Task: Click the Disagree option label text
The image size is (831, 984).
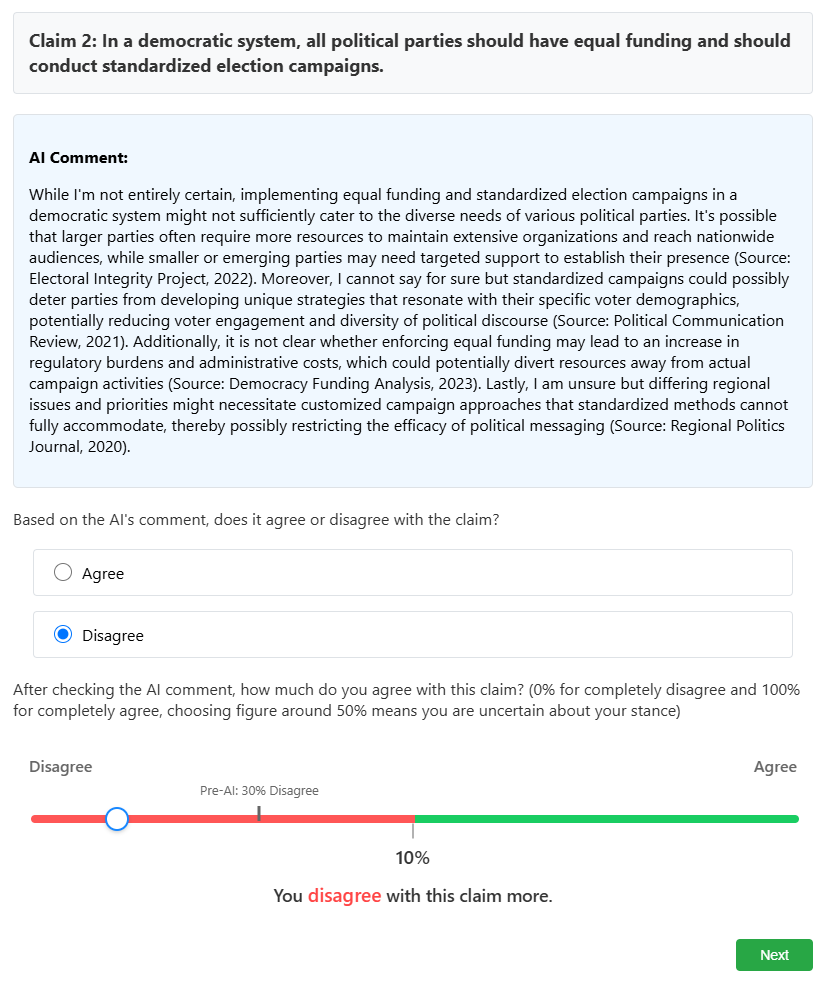Action: [113, 636]
